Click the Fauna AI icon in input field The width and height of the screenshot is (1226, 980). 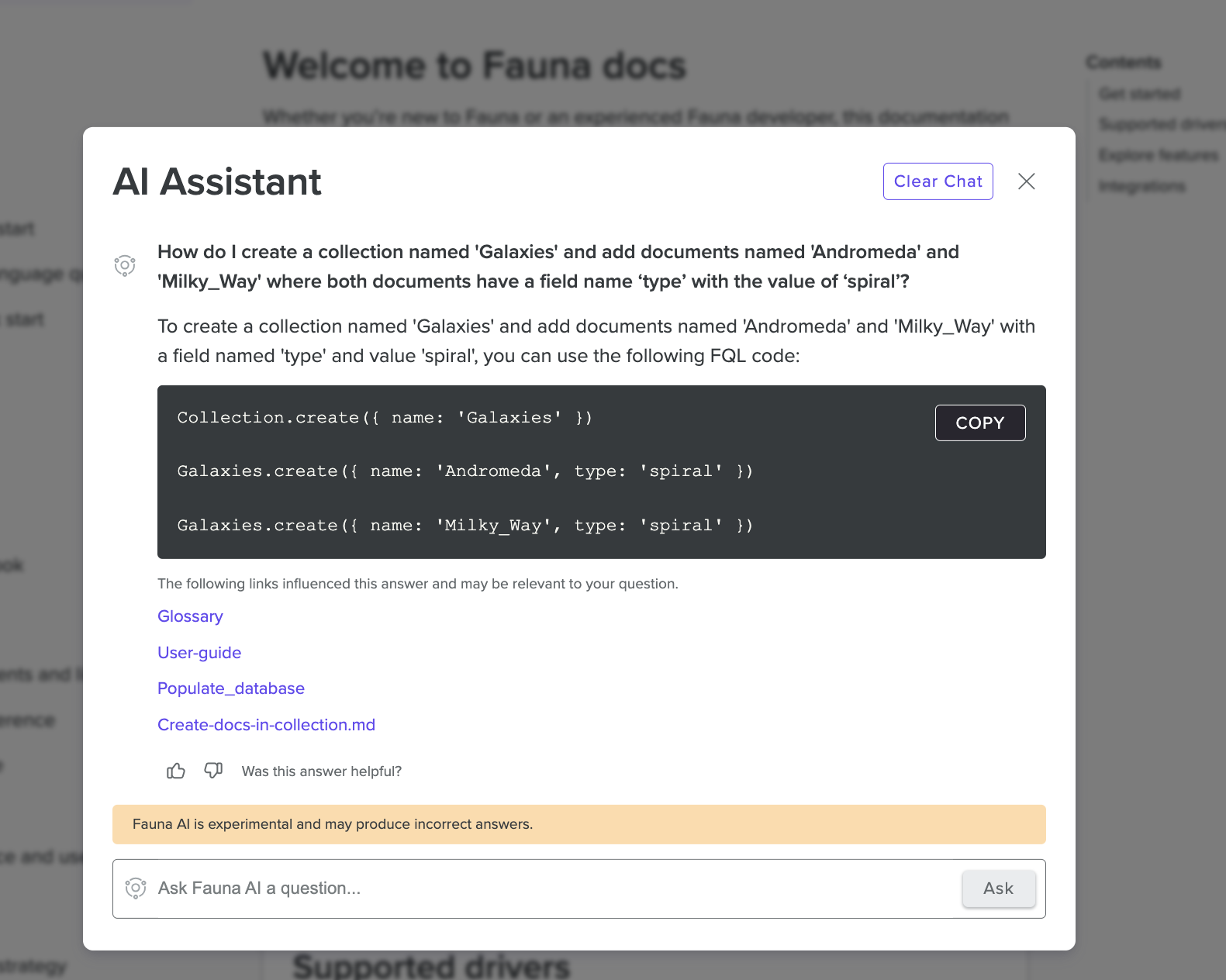(x=136, y=889)
